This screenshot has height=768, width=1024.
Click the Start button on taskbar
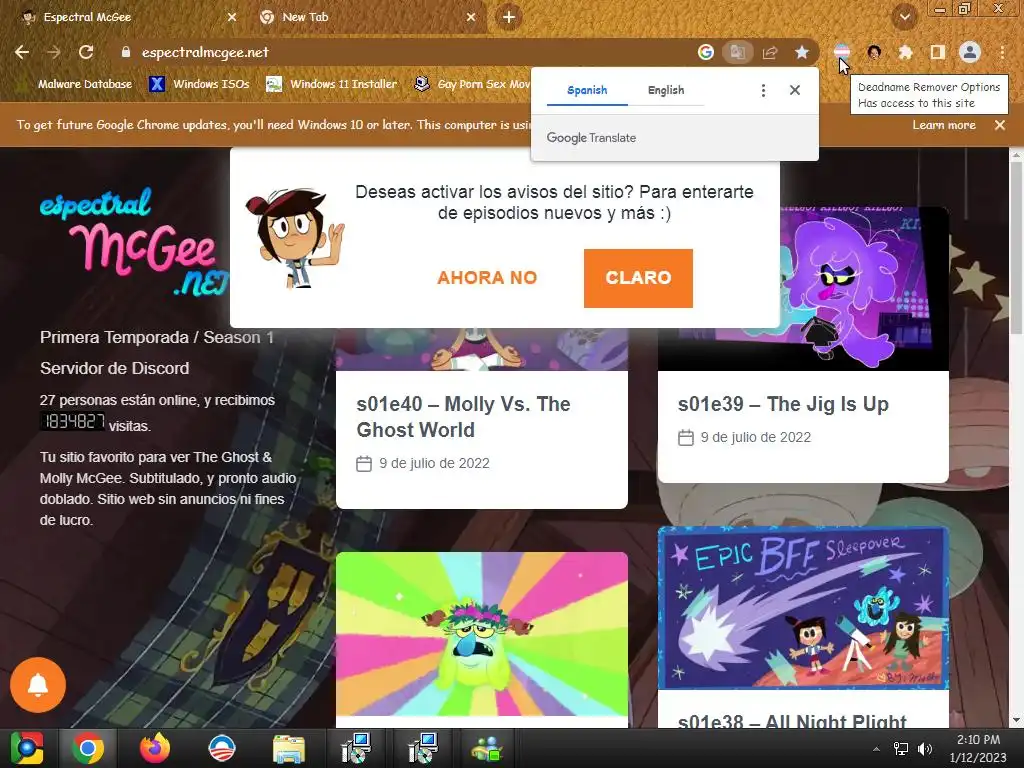(x=26, y=748)
